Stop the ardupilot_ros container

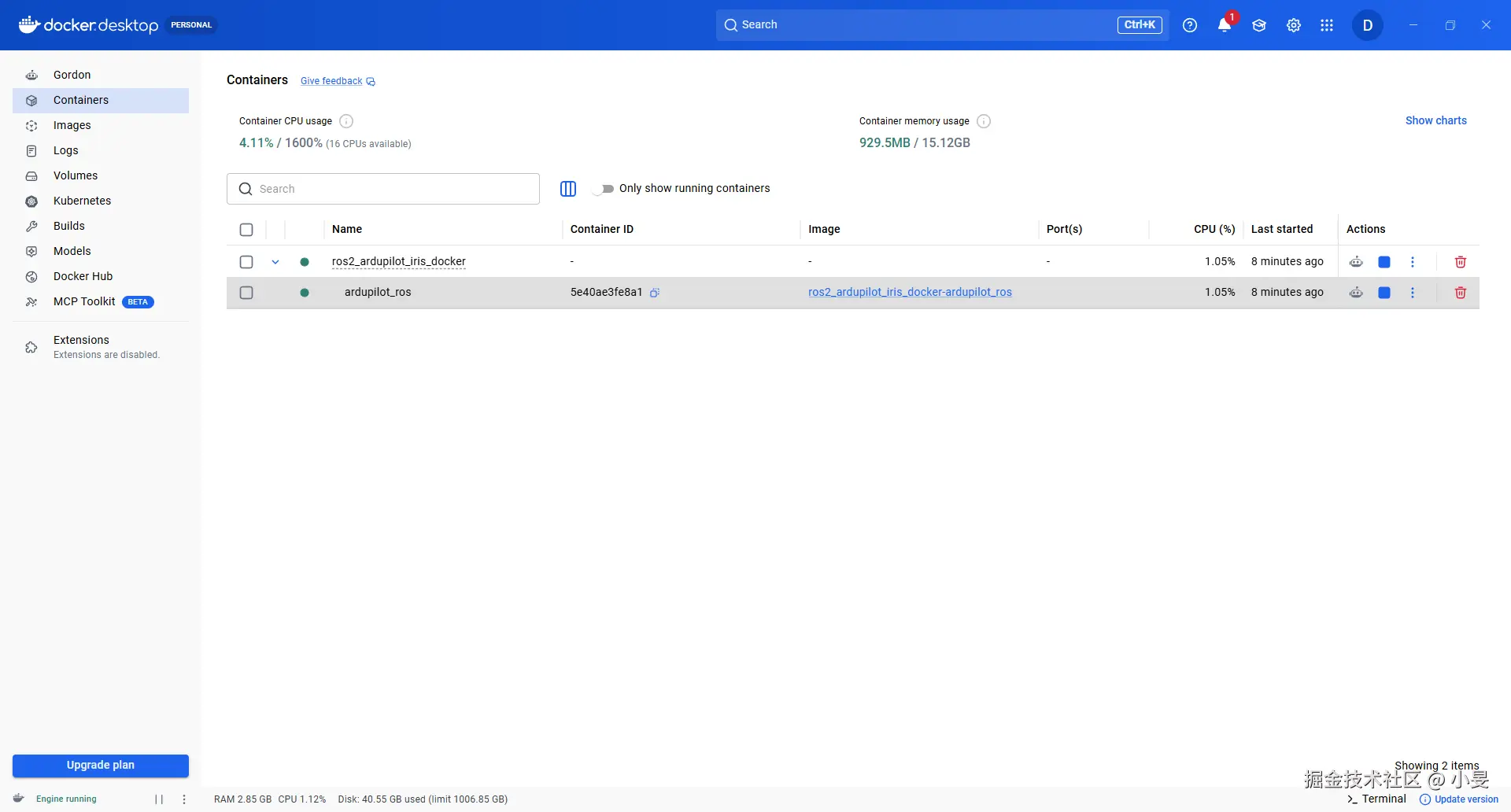click(x=1384, y=293)
